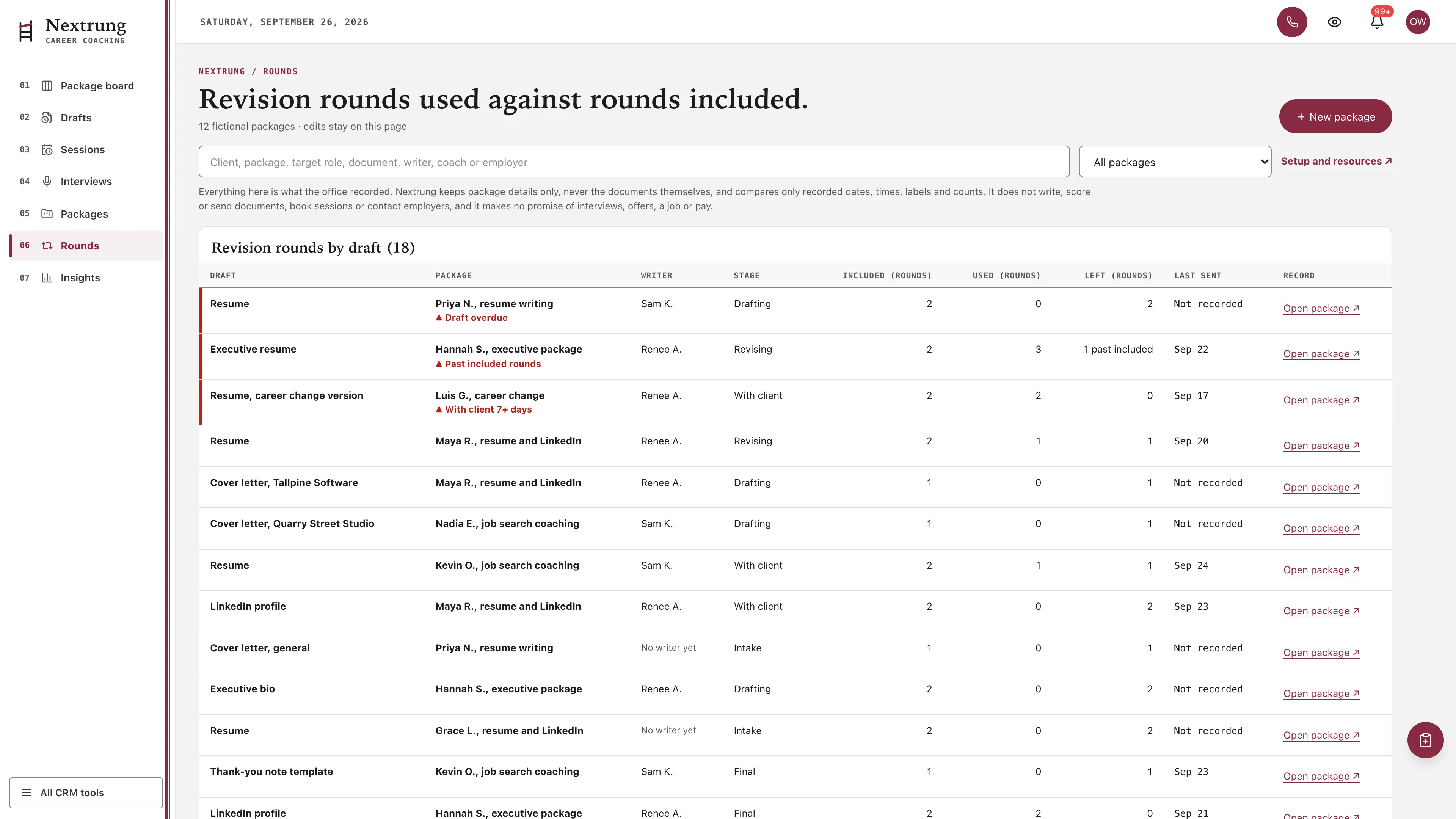Viewport: 1456px width, 819px height.
Task: Click the With client 7+ days warning
Action: (x=483, y=409)
